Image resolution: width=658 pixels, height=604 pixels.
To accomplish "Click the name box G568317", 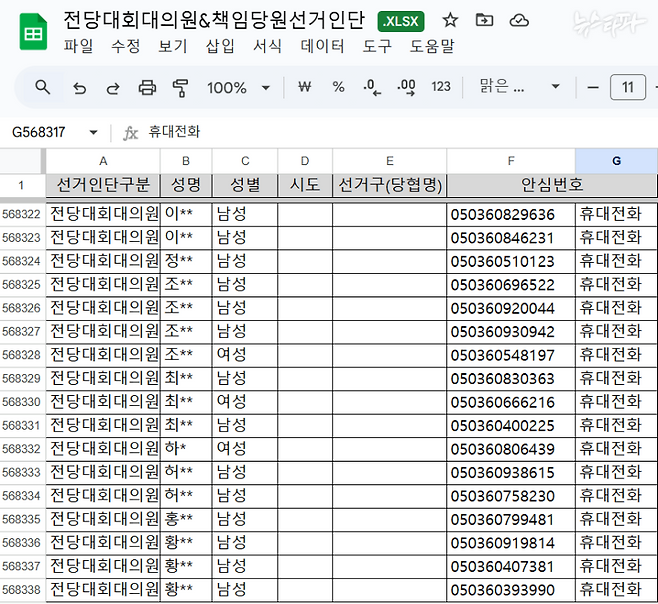I will coord(39,133).
